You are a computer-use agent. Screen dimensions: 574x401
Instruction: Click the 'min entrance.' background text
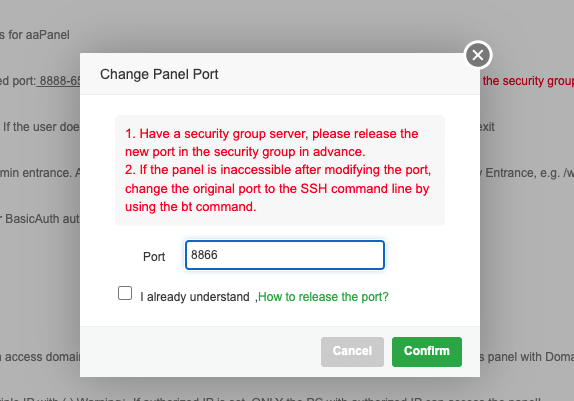36,173
